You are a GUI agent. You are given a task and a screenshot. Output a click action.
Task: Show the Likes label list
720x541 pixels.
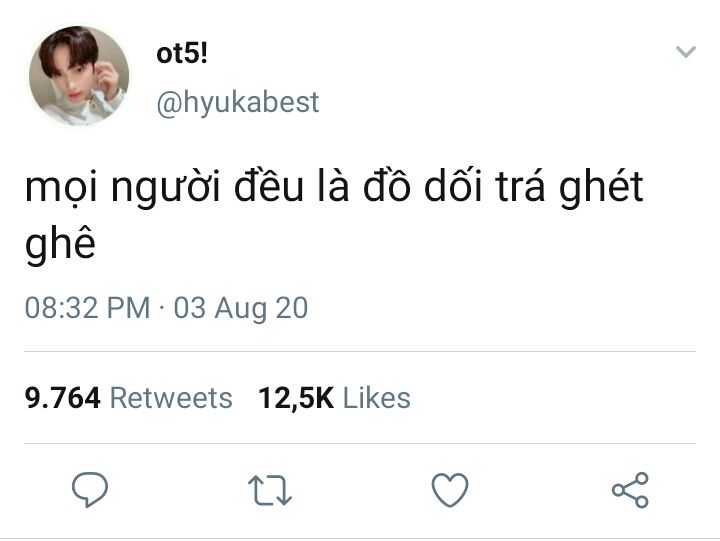[377, 398]
